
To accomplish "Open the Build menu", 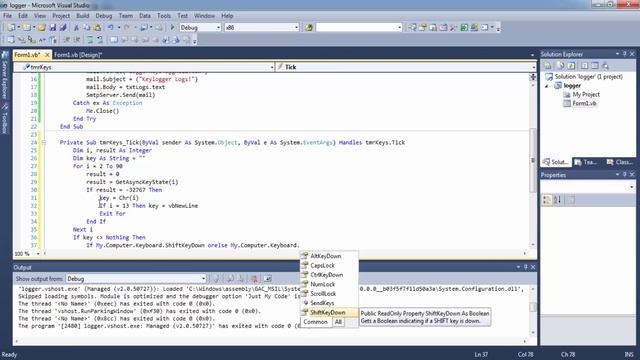I will pyautogui.click(x=82, y=16).
